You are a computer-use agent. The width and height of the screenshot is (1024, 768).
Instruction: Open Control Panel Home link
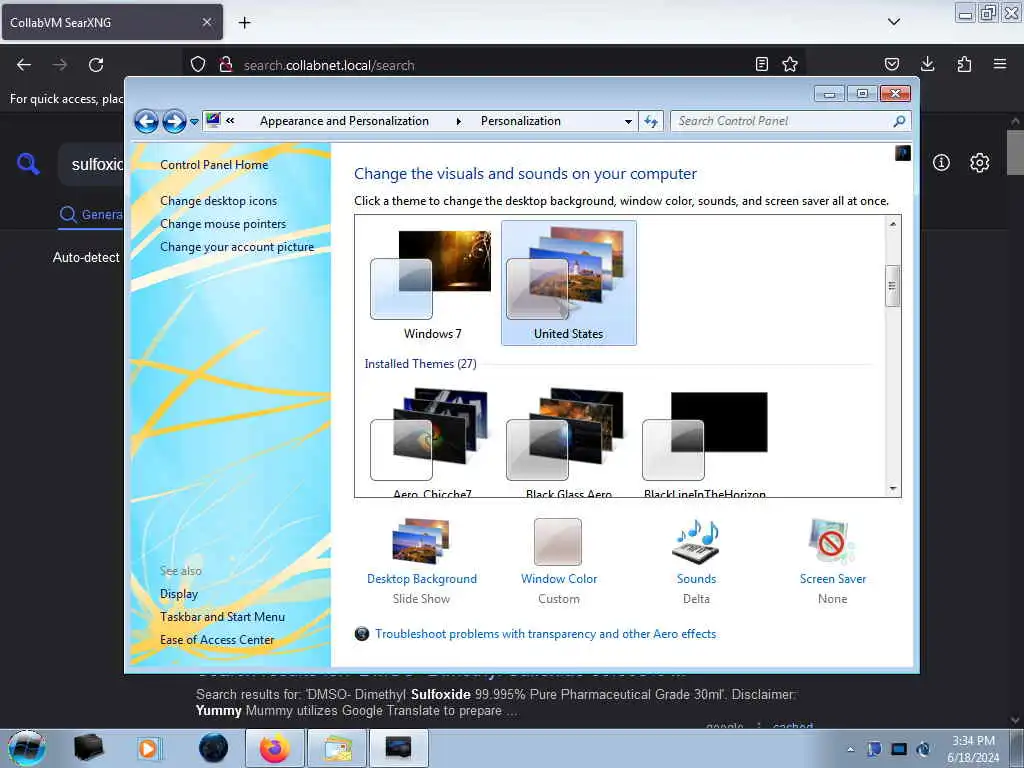pyautogui.click(x=214, y=165)
